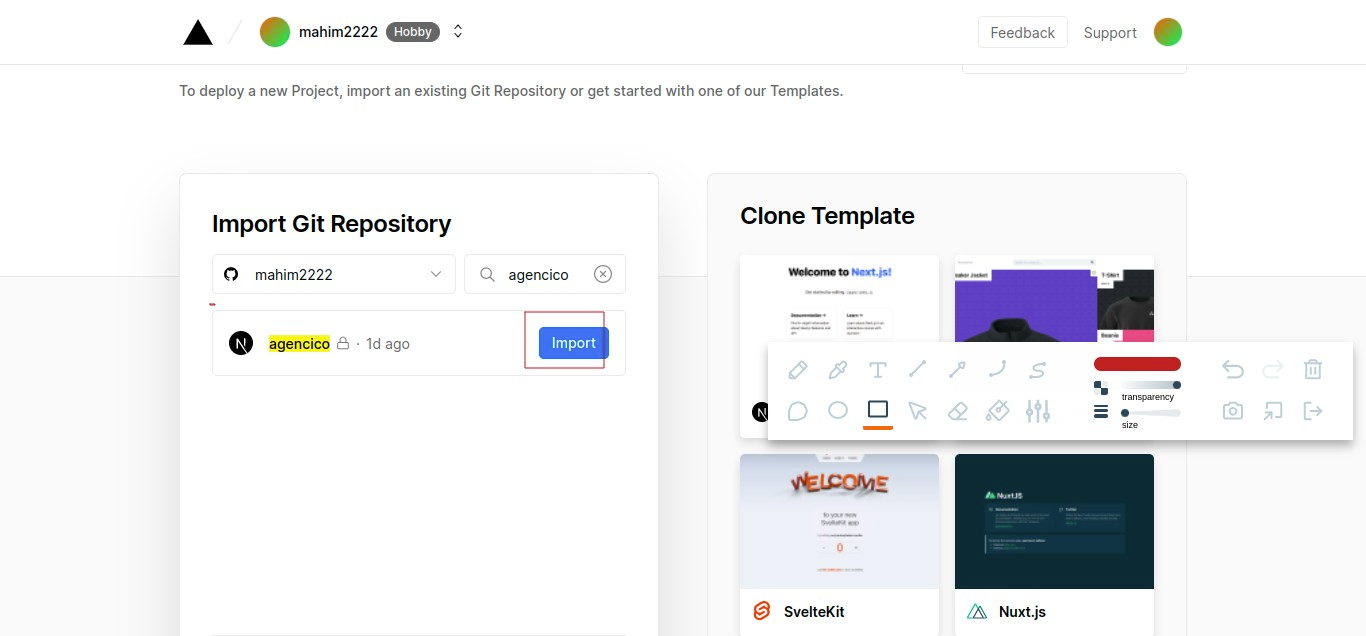Click the magnifier icon in repository search
Viewport: 1366px width, 636px height.
pyautogui.click(x=488, y=274)
